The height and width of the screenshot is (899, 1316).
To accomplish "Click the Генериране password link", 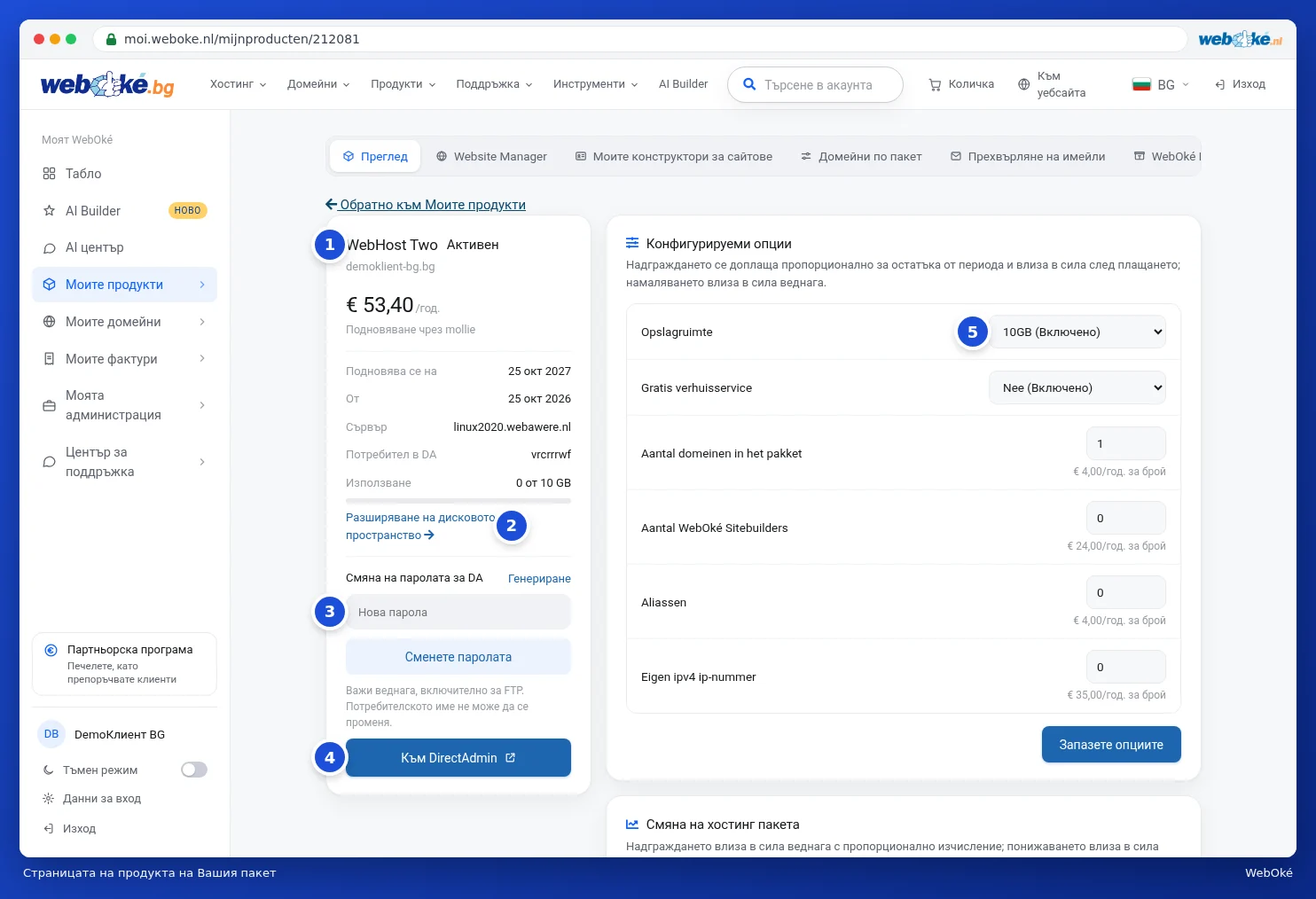I will point(539,578).
